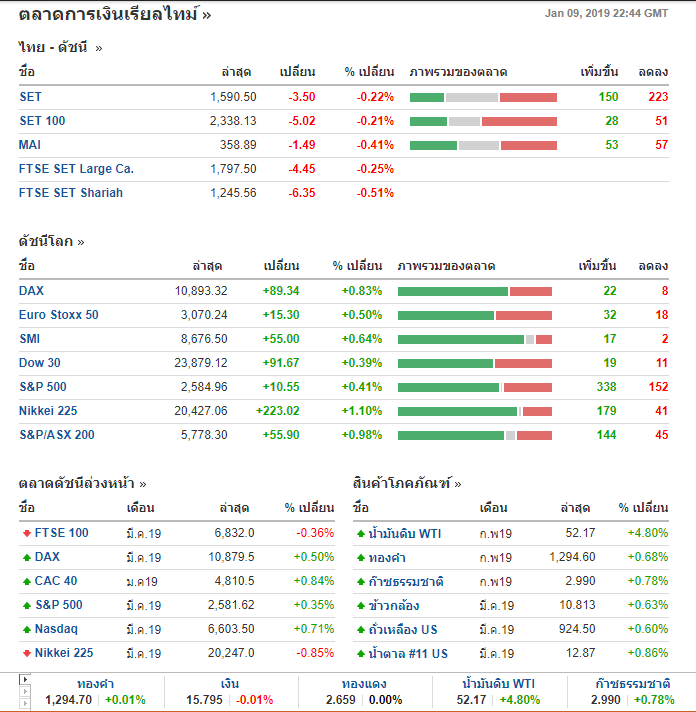
Task: Click the green up arrow beside CAC 40
Action: click(27, 581)
